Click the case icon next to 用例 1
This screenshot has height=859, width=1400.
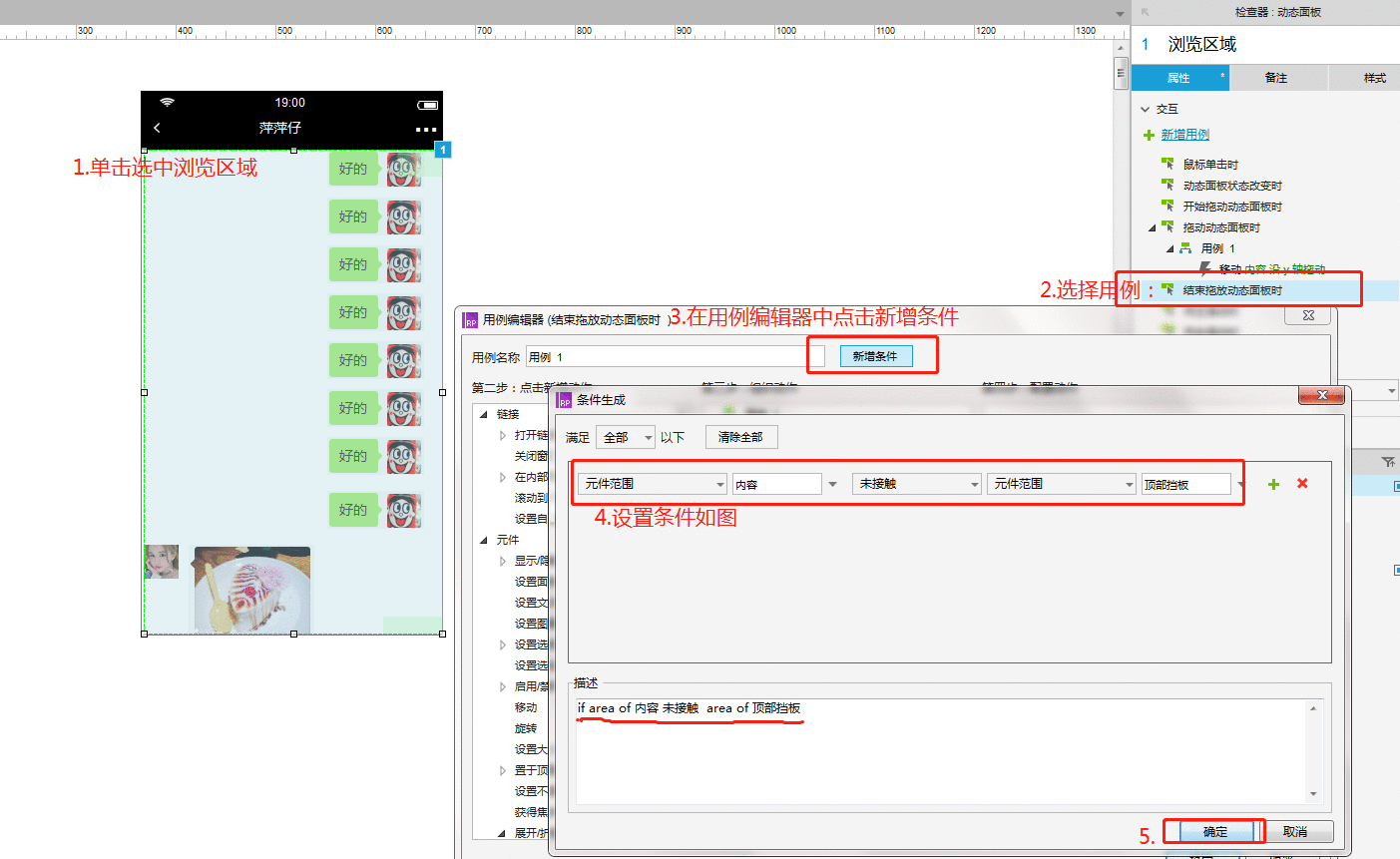(x=1185, y=248)
